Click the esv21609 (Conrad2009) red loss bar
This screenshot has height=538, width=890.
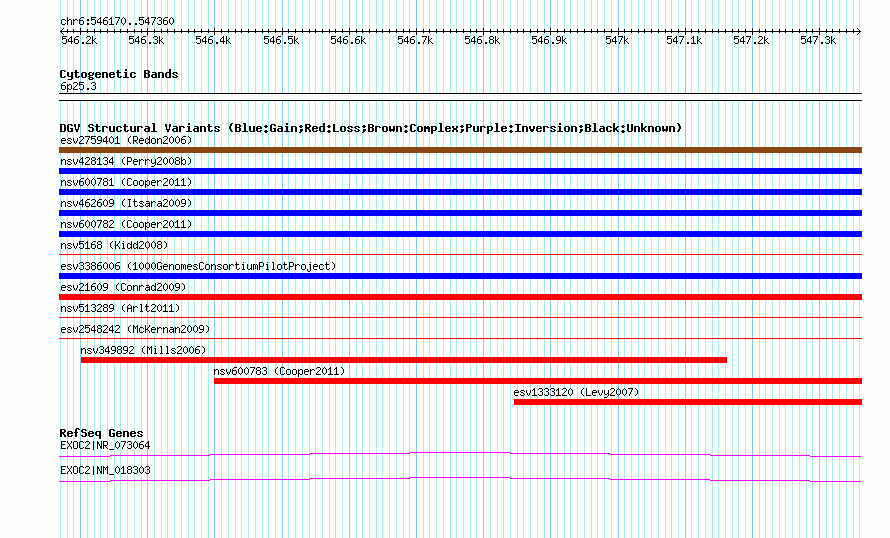point(460,297)
